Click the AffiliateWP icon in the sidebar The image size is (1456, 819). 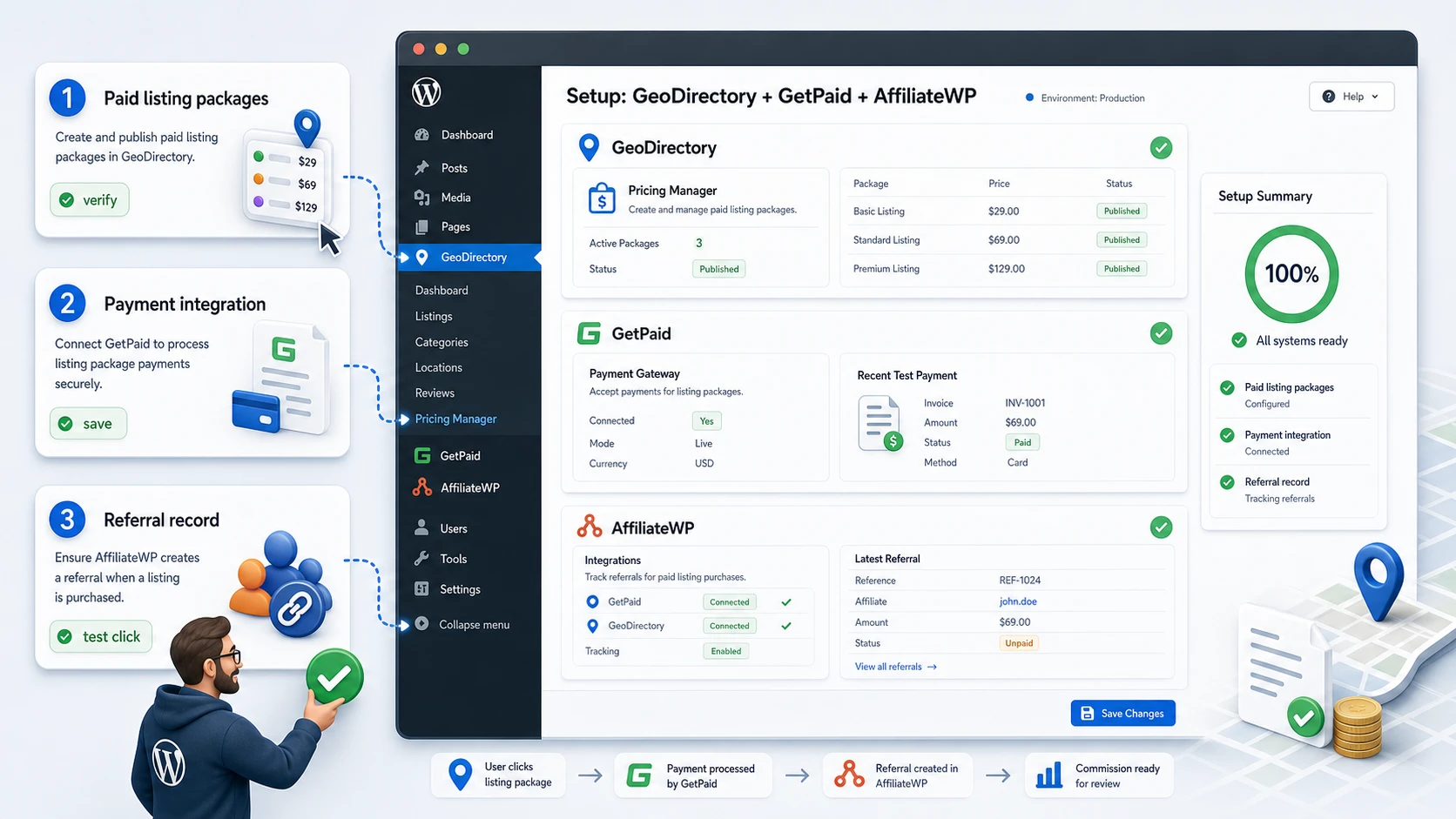(x=422, y=487)
